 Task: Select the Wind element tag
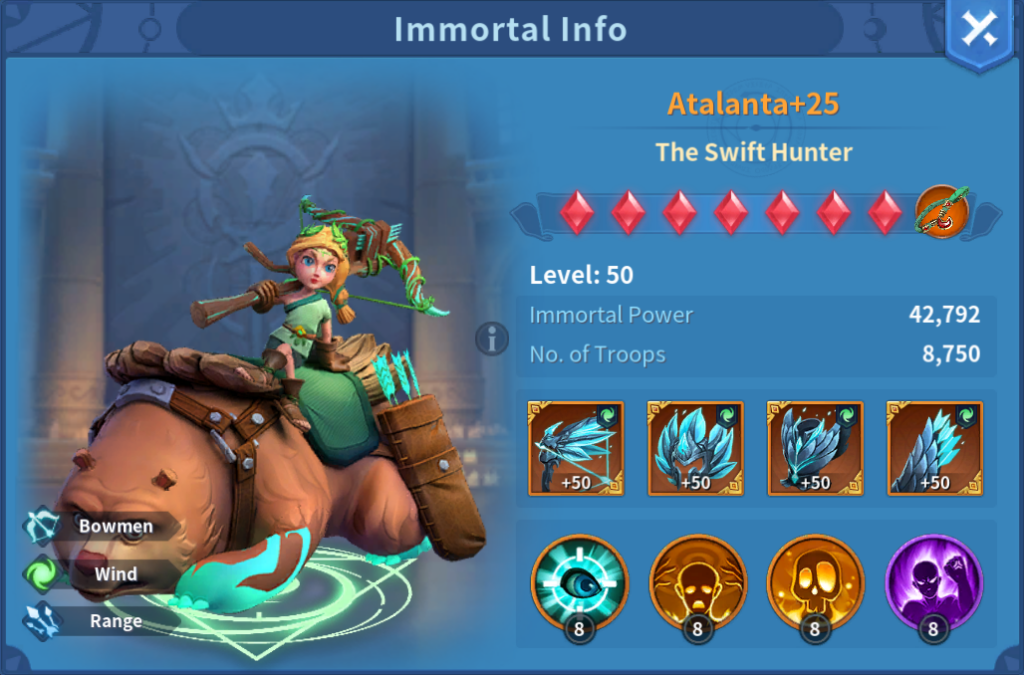click(x=98, y=574)
